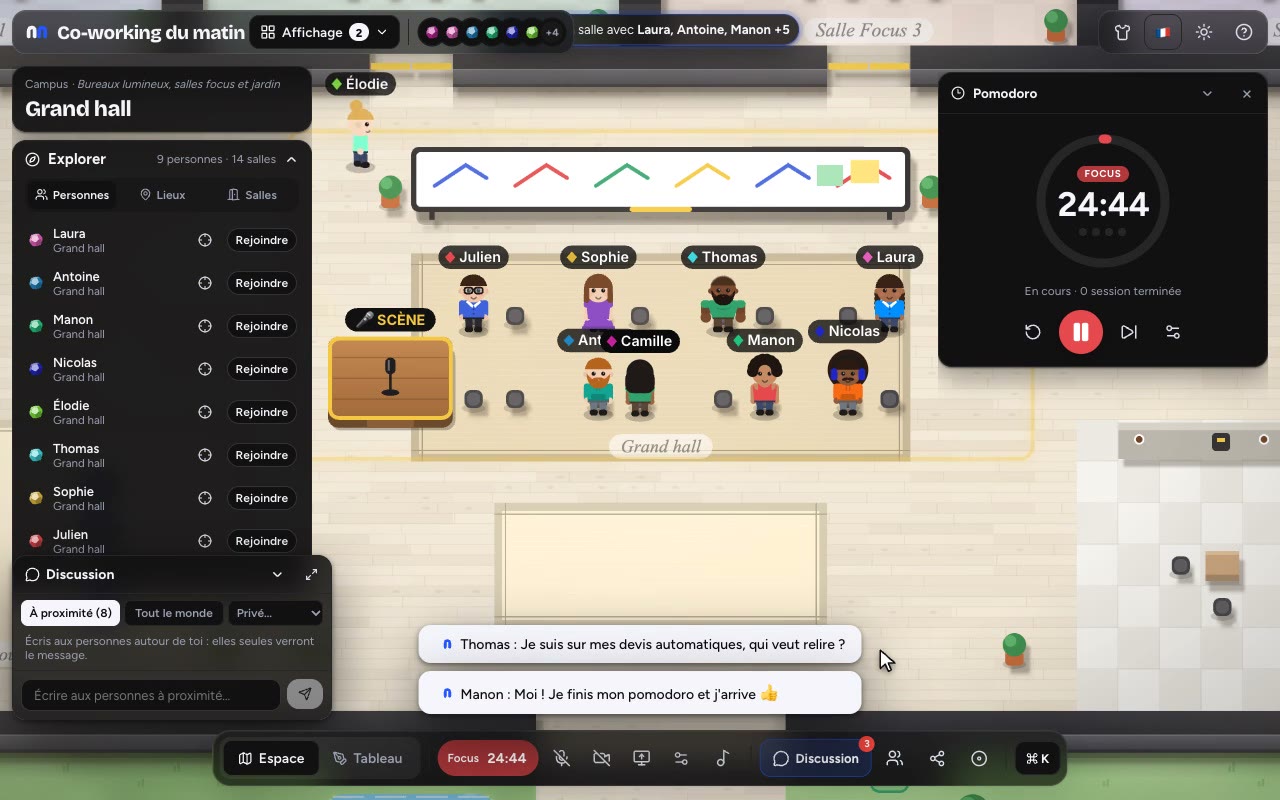The width and height of the screenshot is (1280, 800).
Task: Click the Focus 24:44 timer pill
Action: point(488,758)
